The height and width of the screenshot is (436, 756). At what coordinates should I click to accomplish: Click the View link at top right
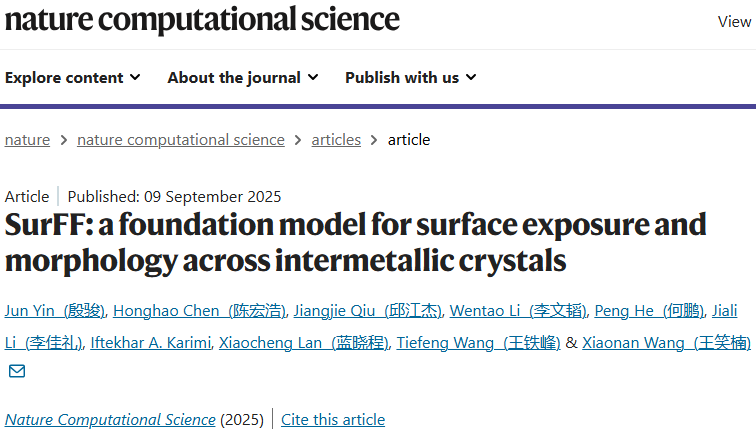733,22
